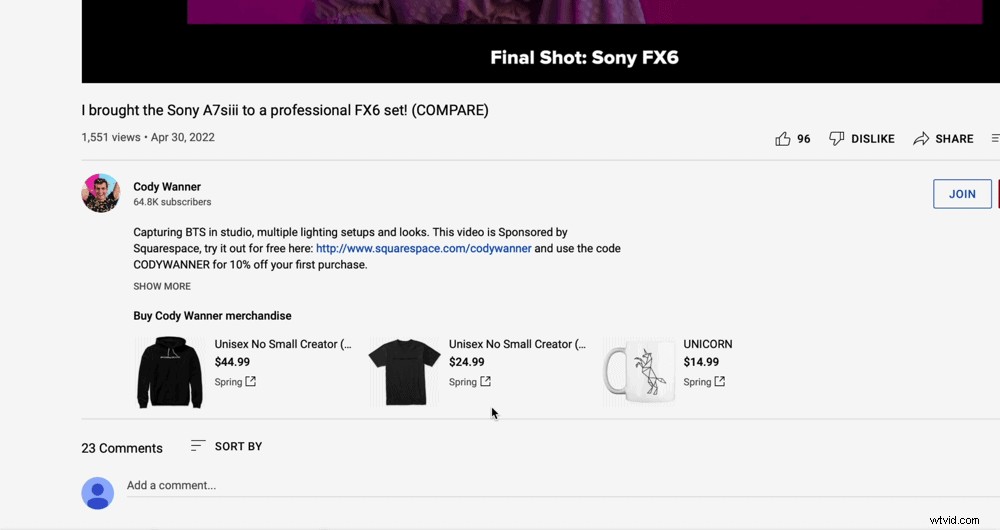Click the external link icon under UNICORN mug
This screenshot has height=530, width=1000.
pos(719,381)
